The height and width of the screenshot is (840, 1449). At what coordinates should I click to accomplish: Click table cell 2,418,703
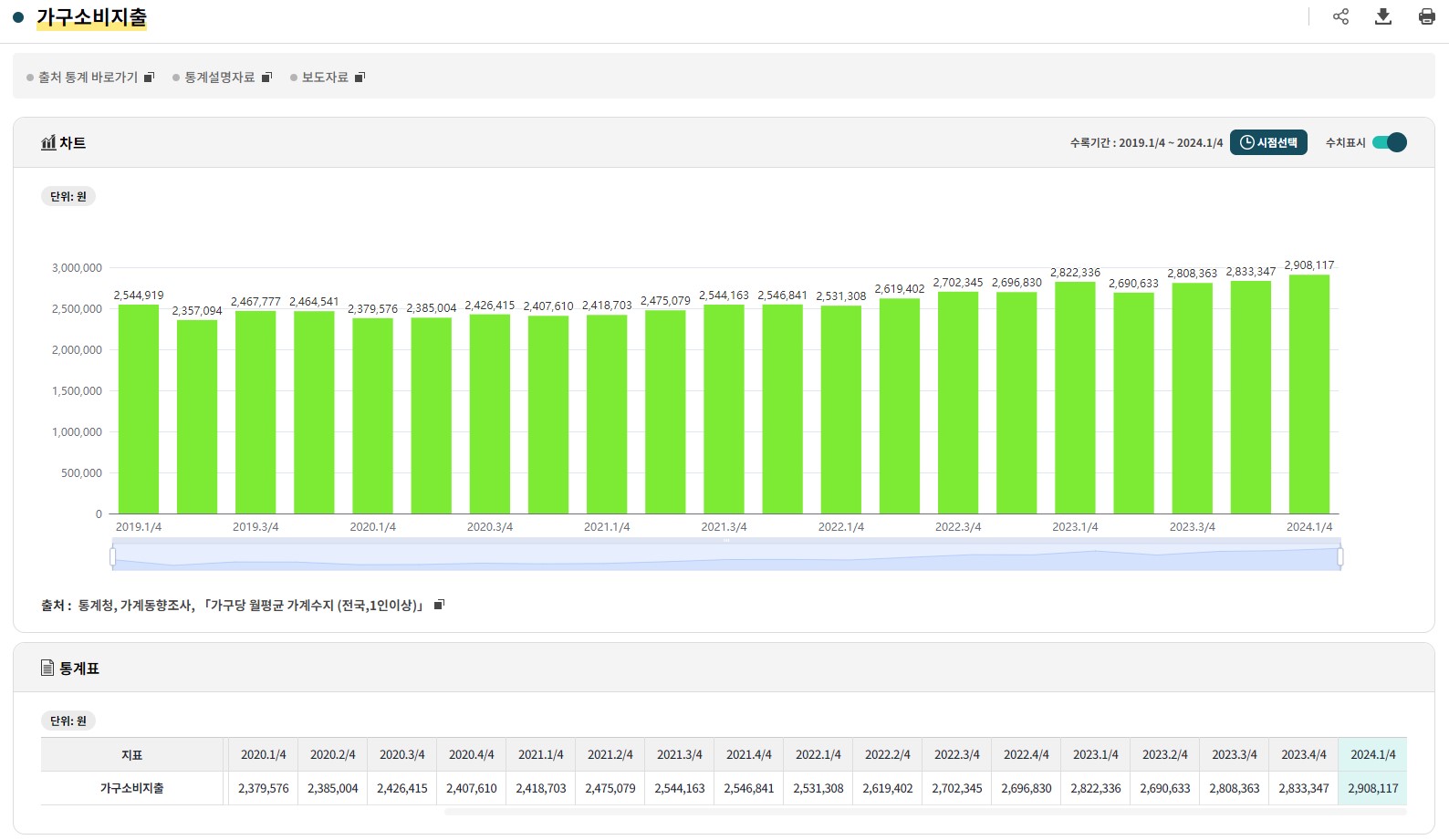coord(540,788)
